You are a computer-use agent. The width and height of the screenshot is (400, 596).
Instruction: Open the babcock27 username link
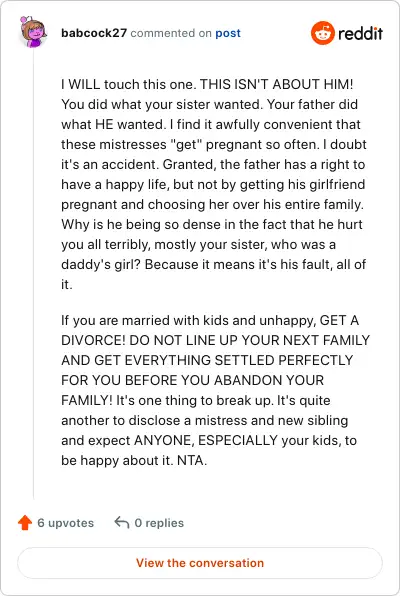click(x=94, y=33)
